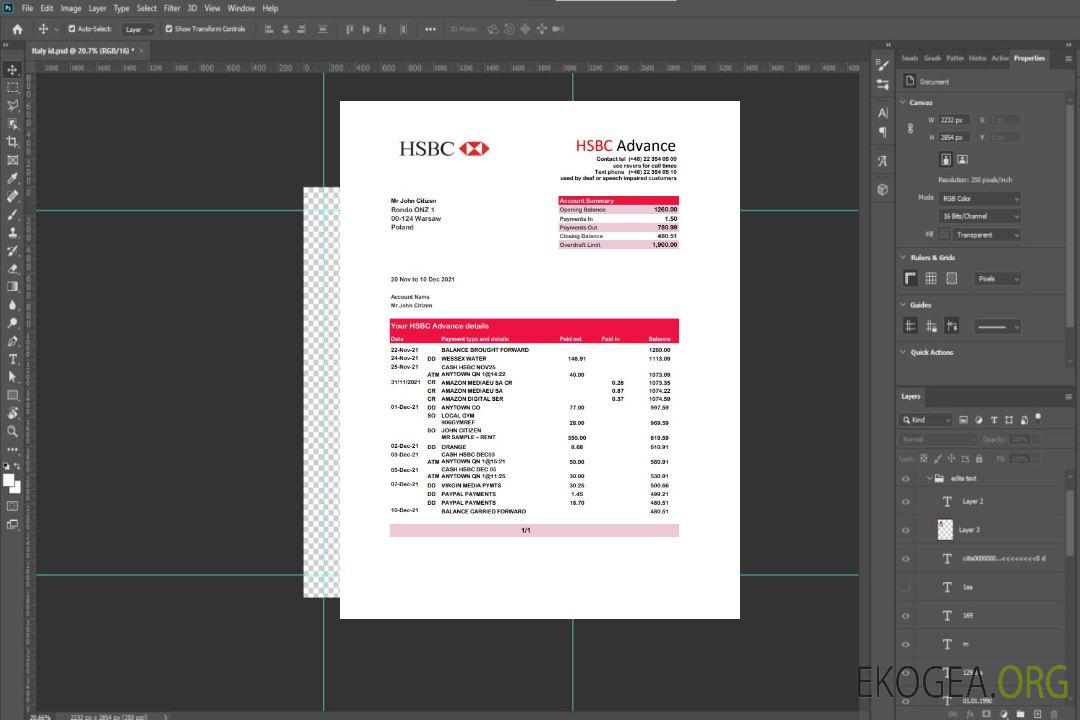Open the Paragraph panel icon
This screenshot has width=1080, height=720.
[882, 132]
